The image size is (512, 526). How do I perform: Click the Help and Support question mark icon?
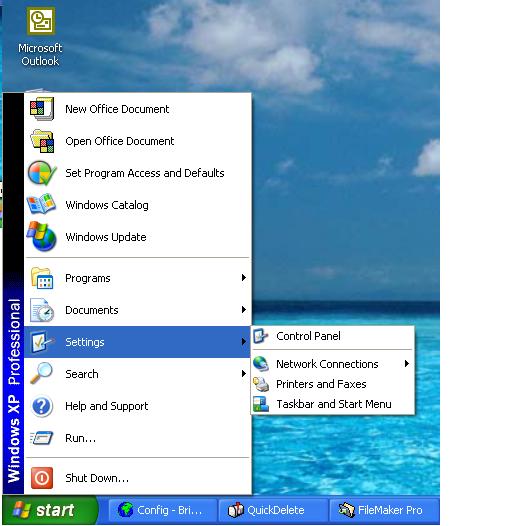coord(42,406)
